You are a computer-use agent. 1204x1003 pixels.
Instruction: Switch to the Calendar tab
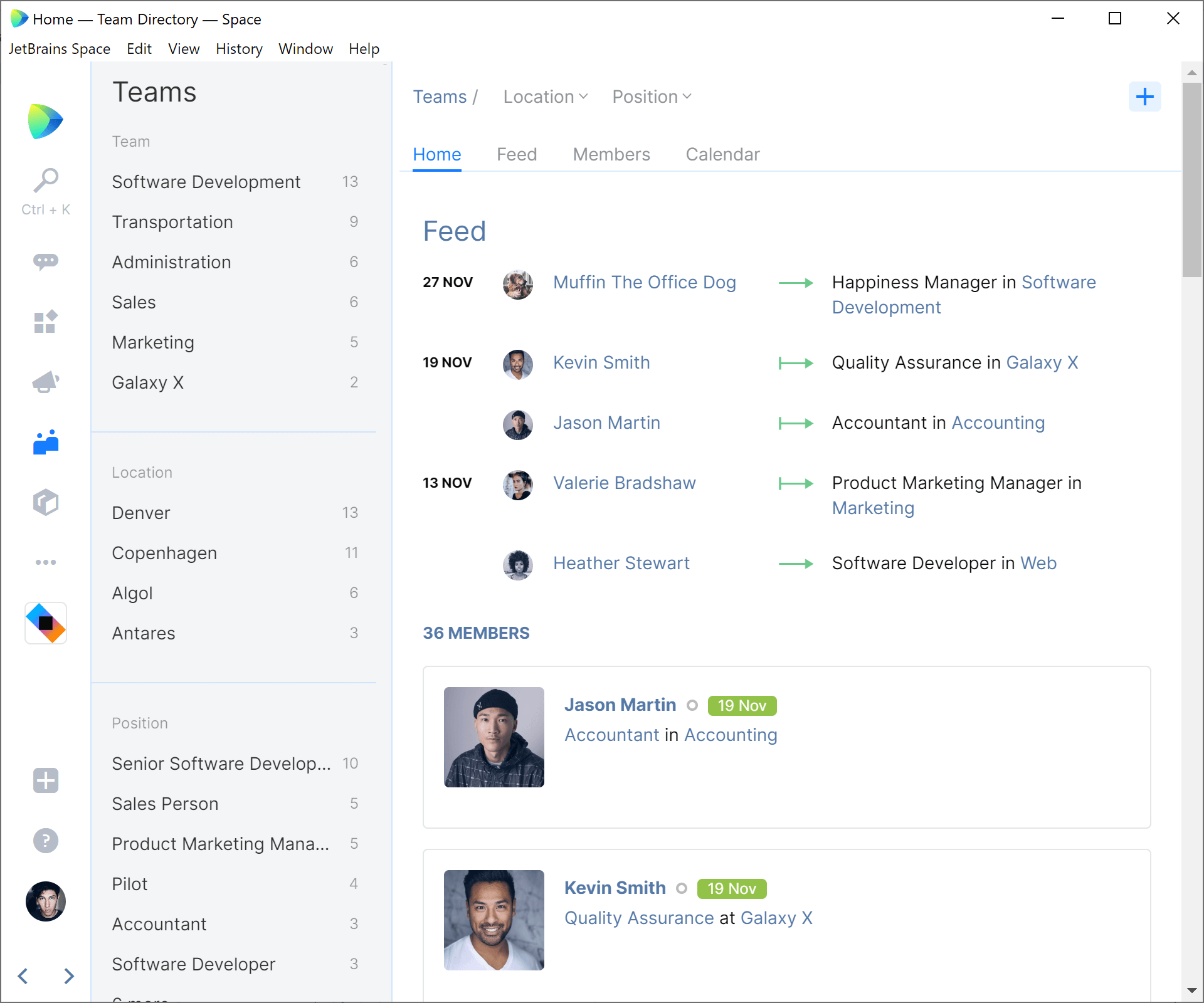point(722,154)
